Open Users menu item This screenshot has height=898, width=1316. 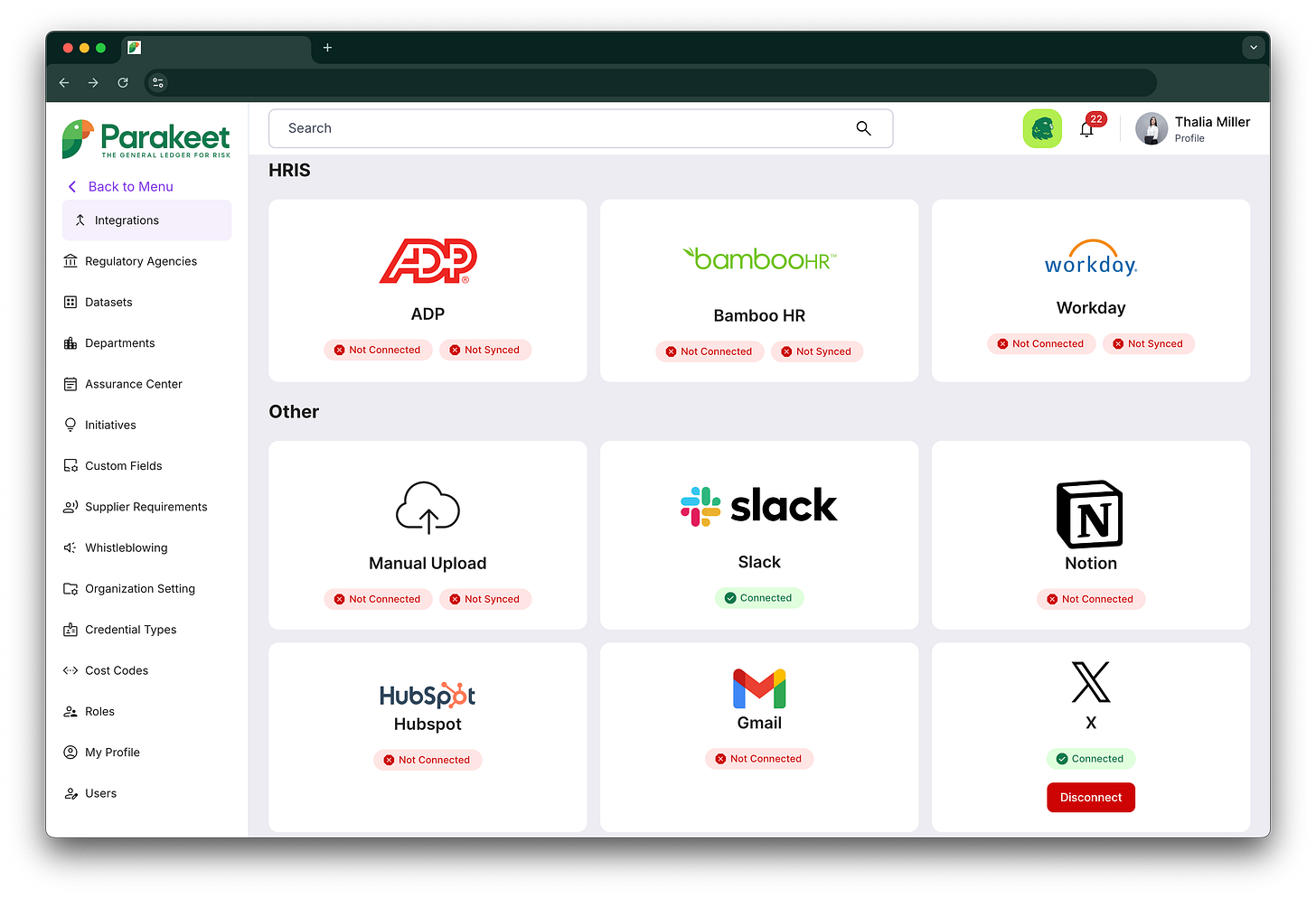pos(101,793)
